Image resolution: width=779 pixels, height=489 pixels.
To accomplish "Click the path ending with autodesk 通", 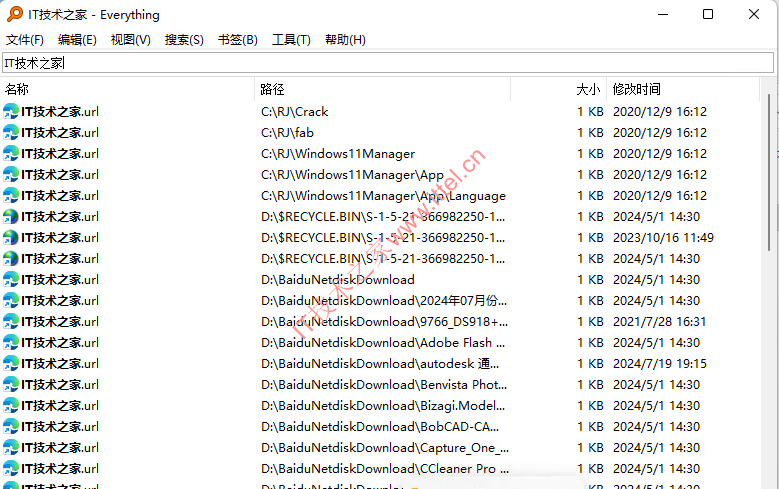I will [x=380, y=364].
